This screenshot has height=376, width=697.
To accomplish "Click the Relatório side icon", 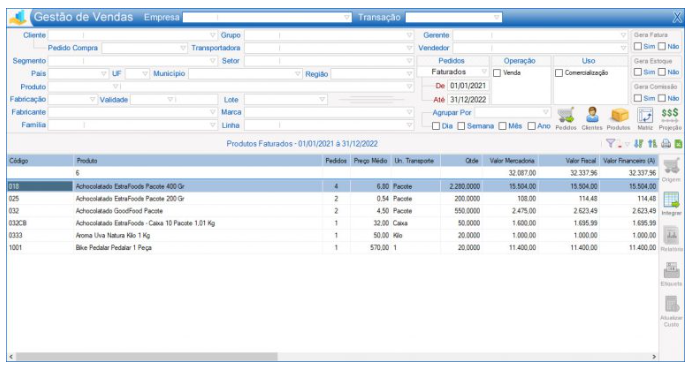I will tap(671, 235).
